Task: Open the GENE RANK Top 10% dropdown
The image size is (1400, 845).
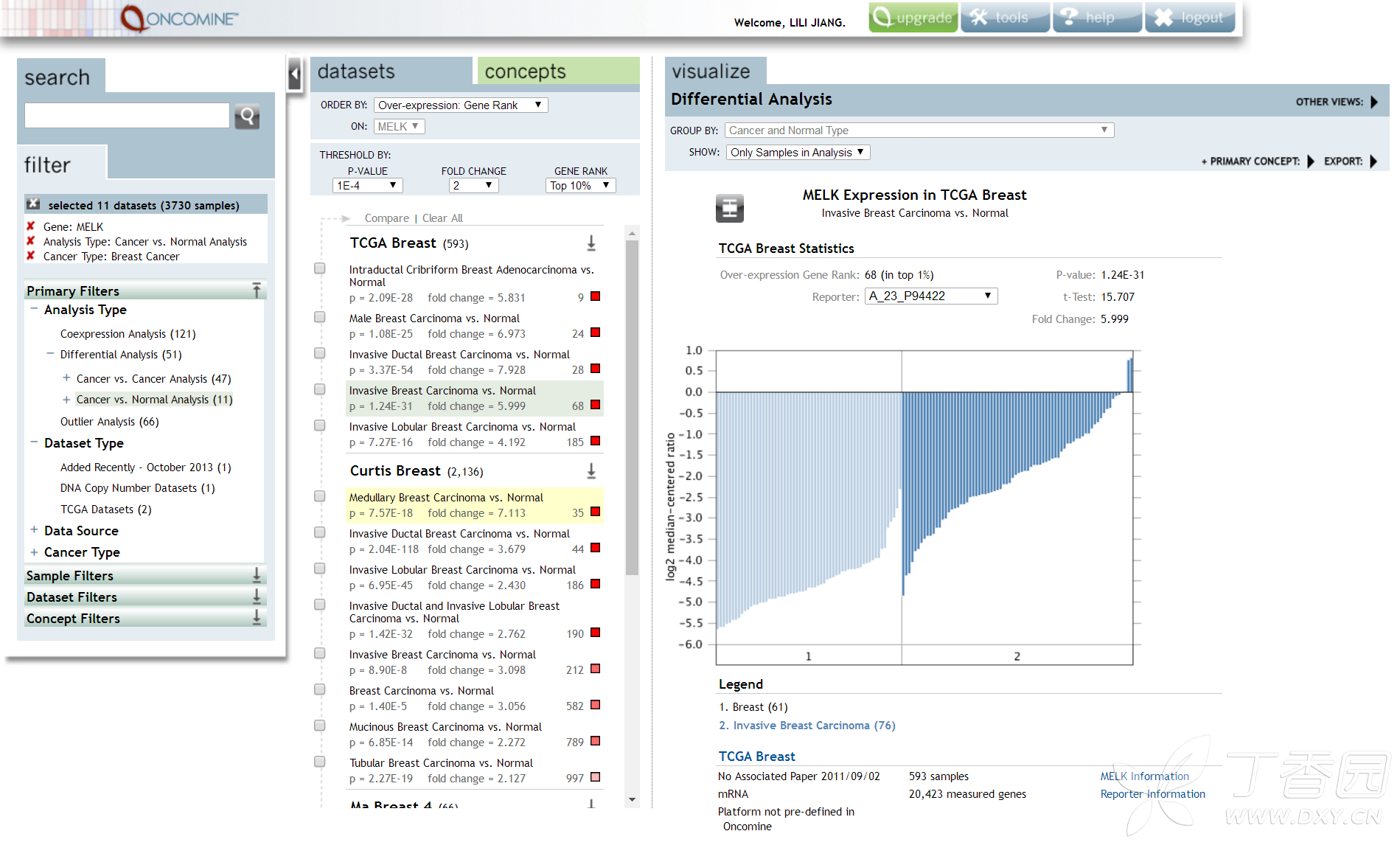Action: point(580,185)
